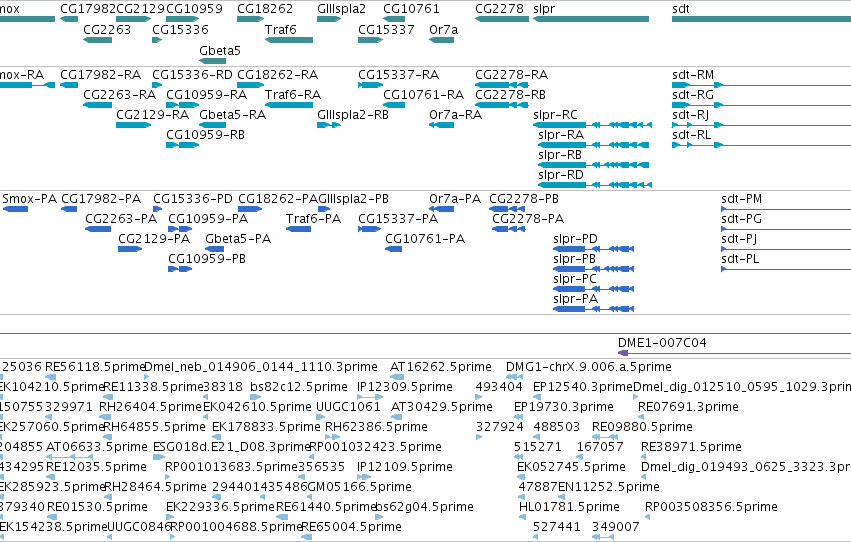Click the sdt-RL transcript

[761, 145]
